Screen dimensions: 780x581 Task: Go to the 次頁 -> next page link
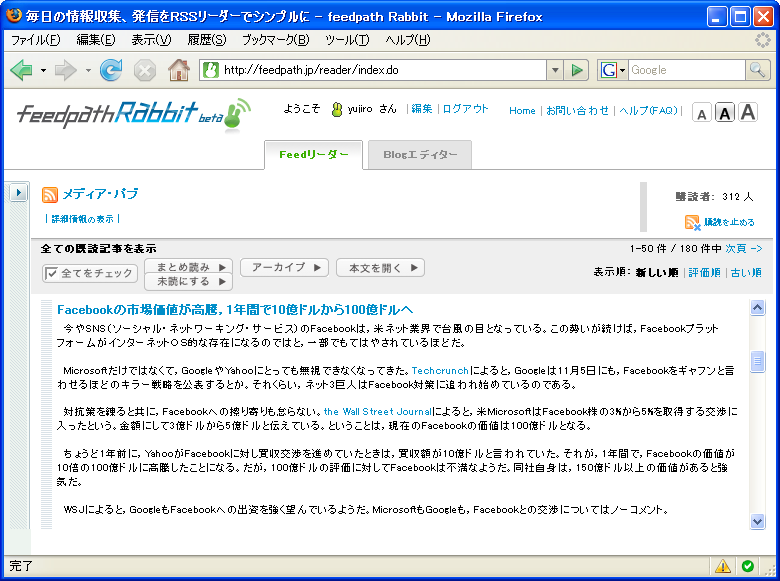pos(743,248)
